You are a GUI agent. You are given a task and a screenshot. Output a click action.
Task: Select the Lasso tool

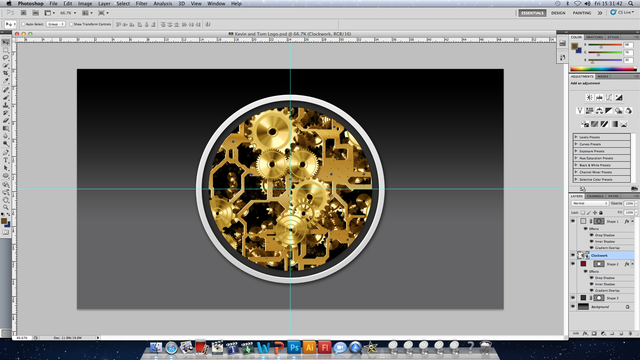[6, 58]
